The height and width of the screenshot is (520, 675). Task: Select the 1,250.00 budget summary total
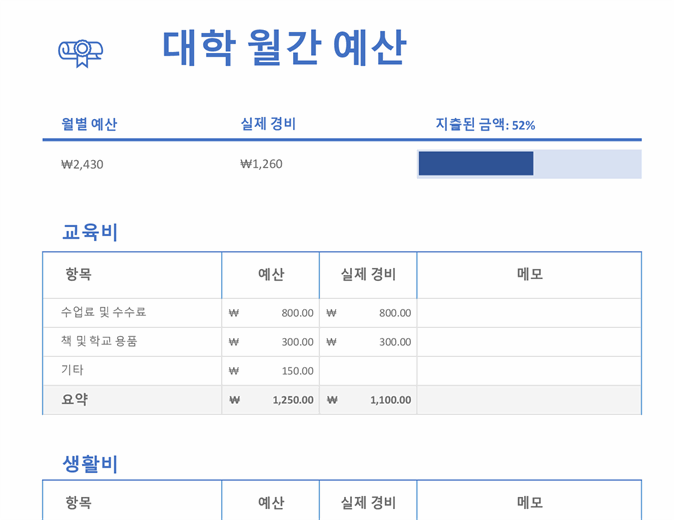pyautogui.click(x=292, y=399)
